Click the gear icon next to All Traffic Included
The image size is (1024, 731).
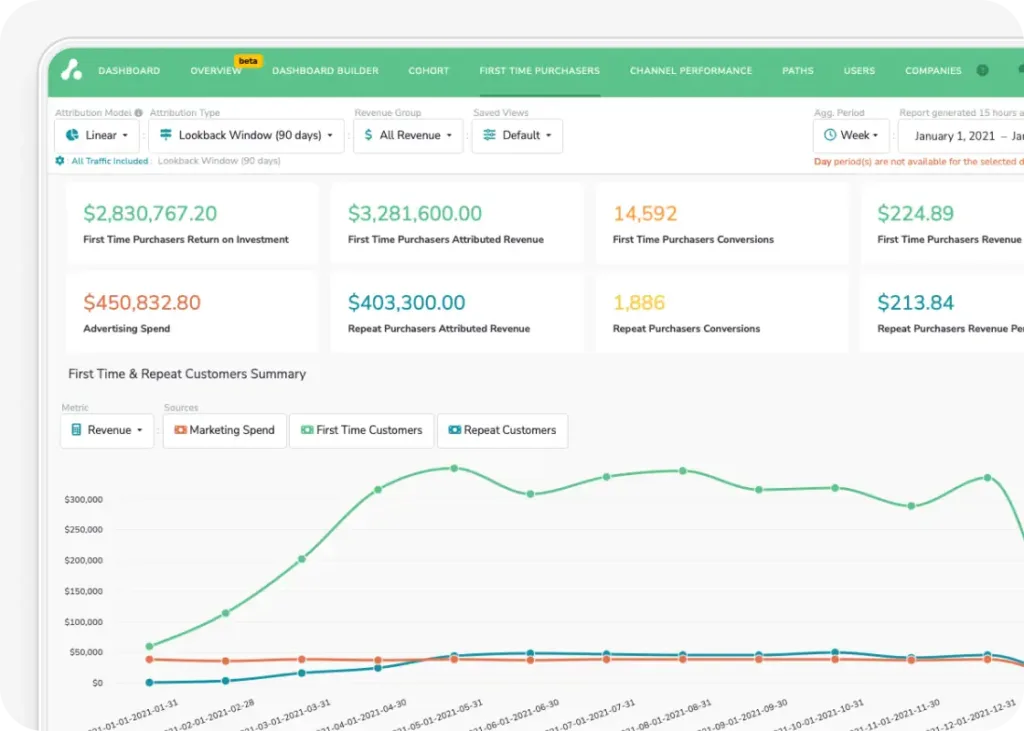click(x=61, y=161)
